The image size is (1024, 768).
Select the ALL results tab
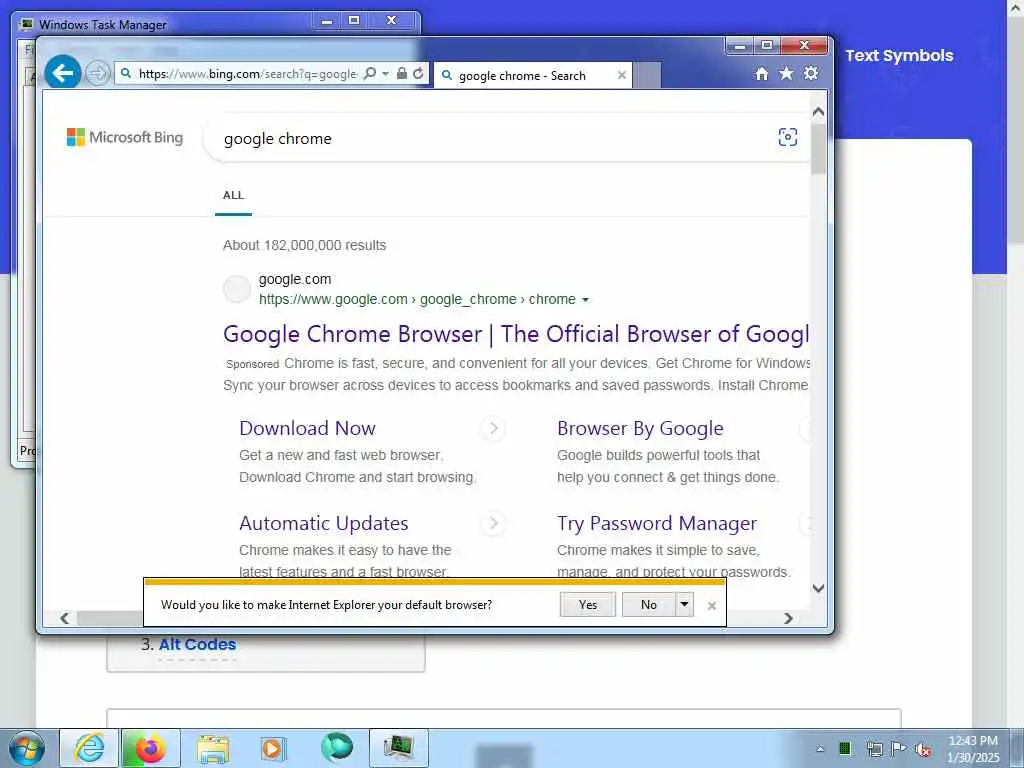pyautogui.click(x=233, y=195)
